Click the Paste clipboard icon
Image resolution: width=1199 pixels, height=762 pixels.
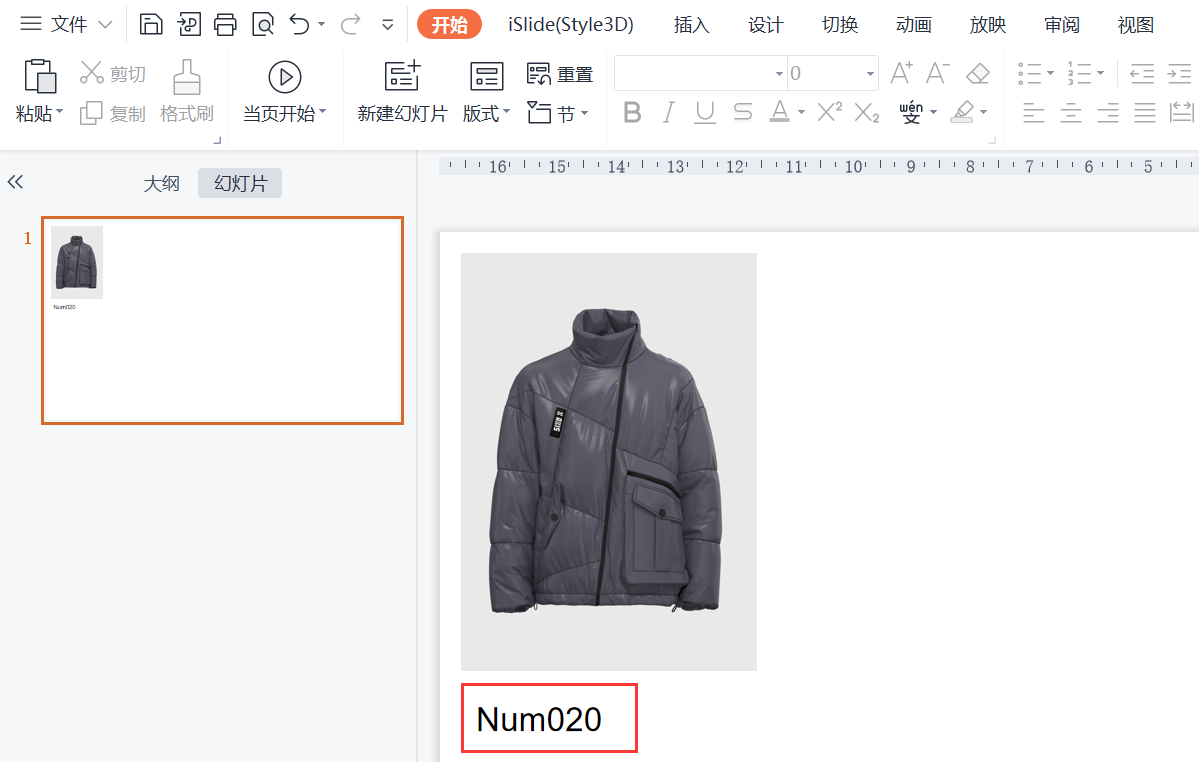[x=39, y=76]
